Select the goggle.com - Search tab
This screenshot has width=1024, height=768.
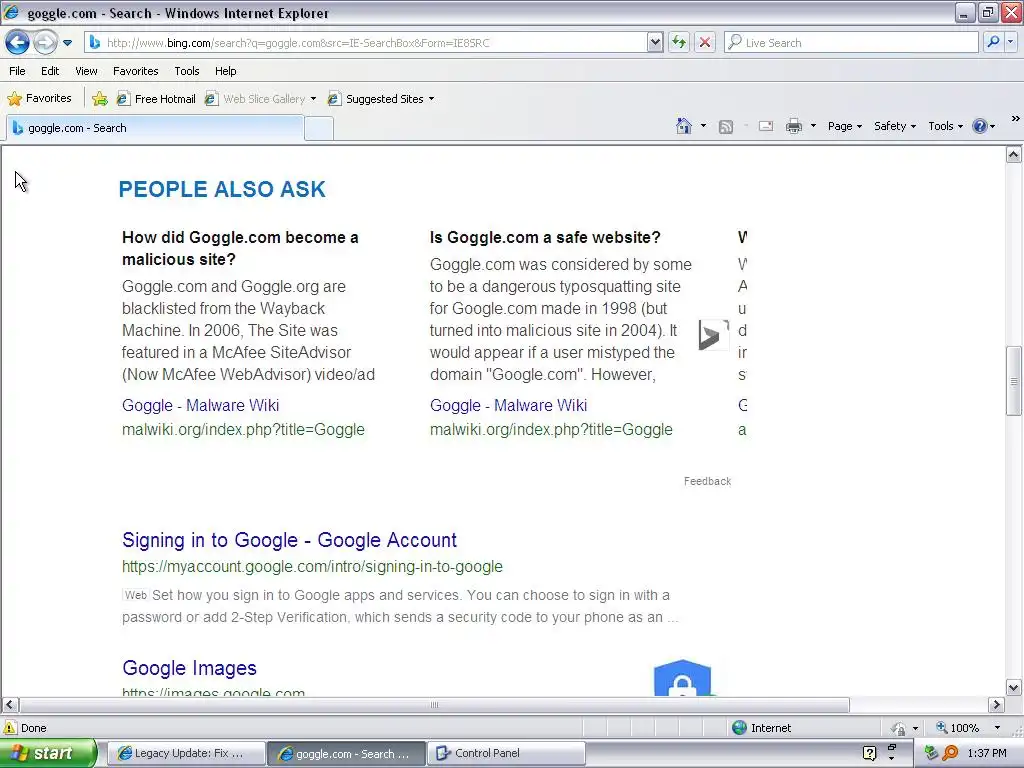[x=155, y=128]
